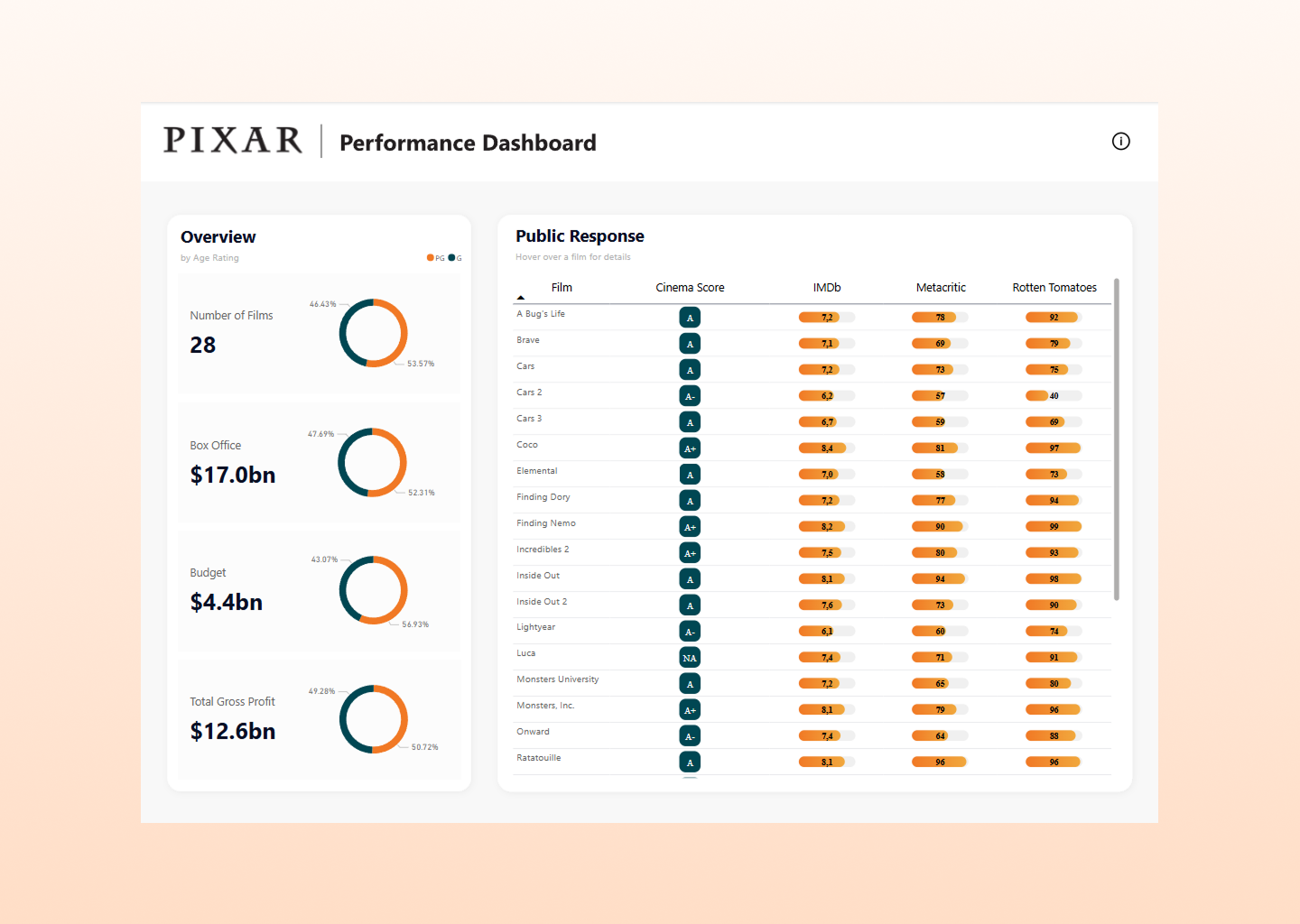Select the 'Monsters University' film name

[558, 679]
